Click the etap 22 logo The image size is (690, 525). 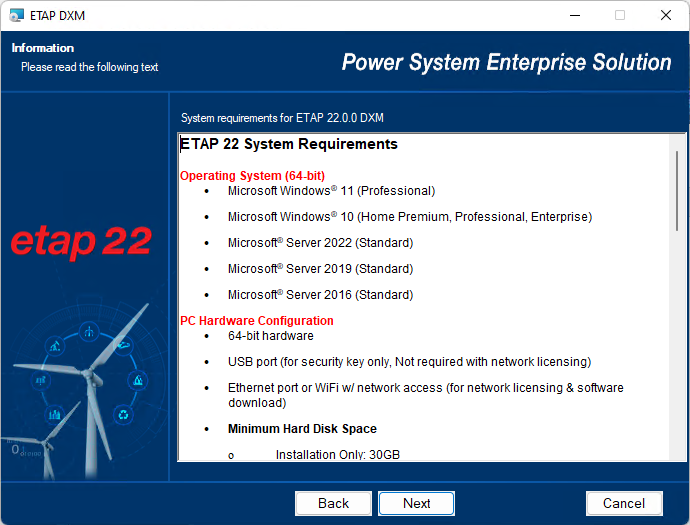(81, 242)
